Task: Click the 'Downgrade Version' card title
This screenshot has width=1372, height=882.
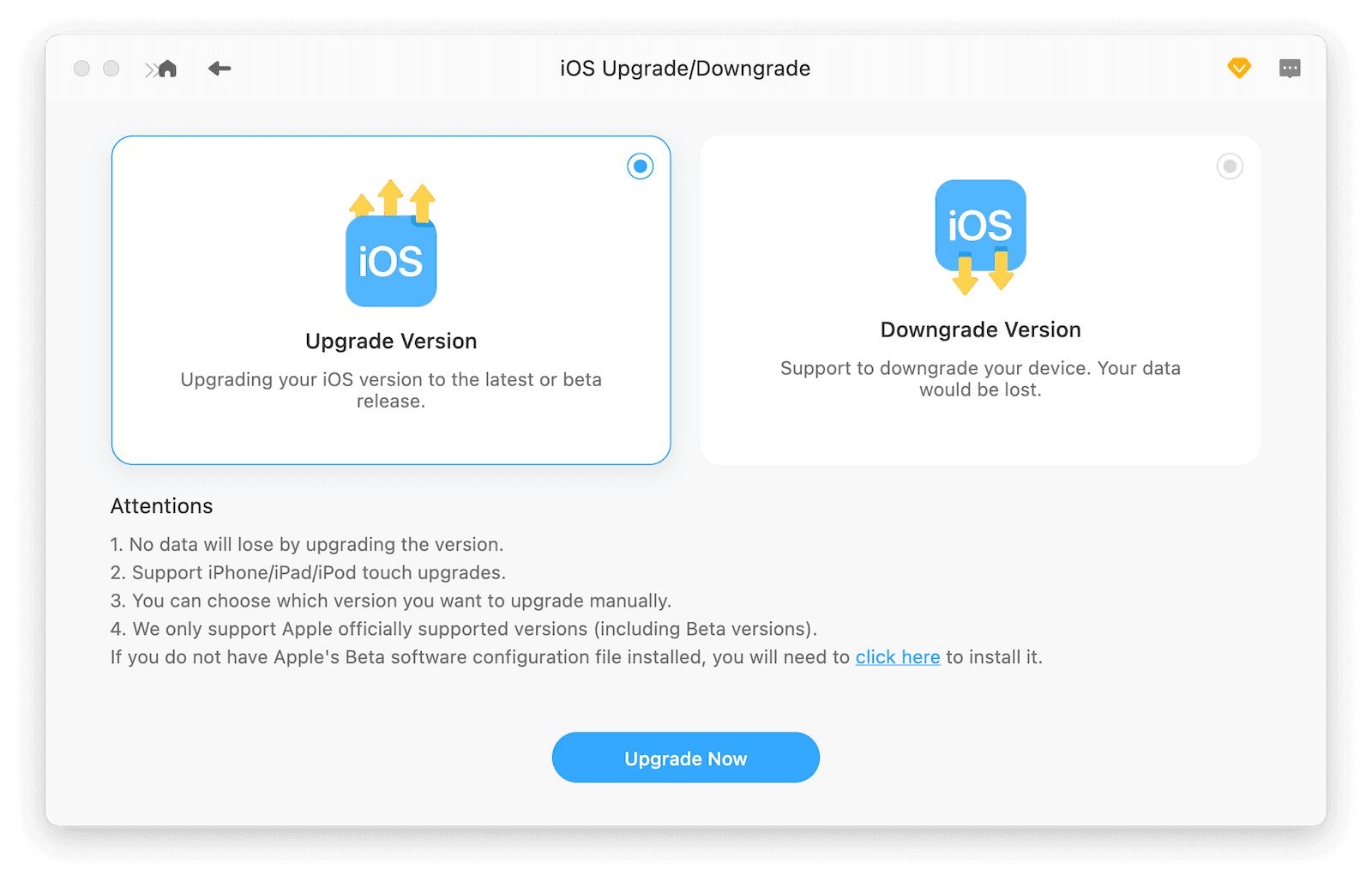Action: click(x=981, y=329)
